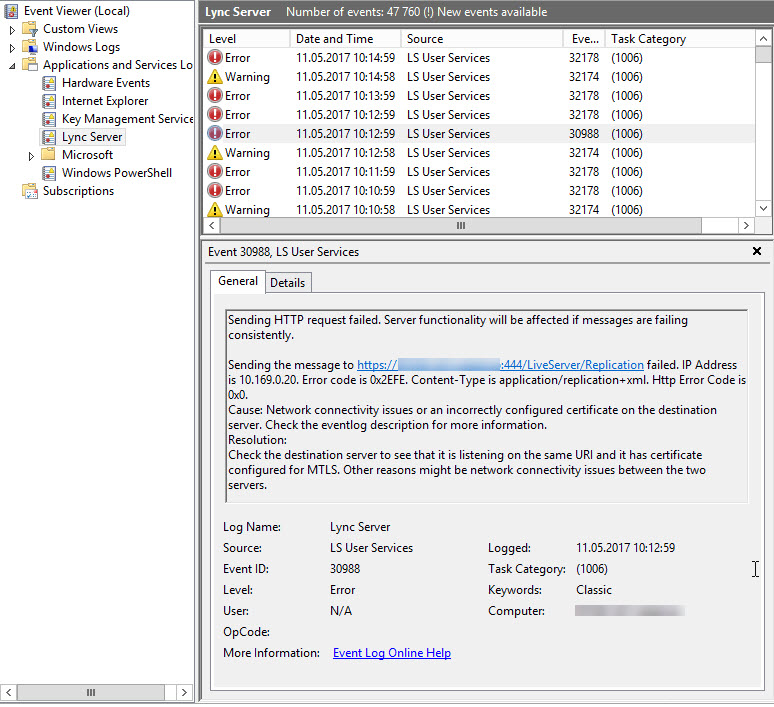This screenshot has width=774, height=707.
Task: Click error icon of 10:13:59 event
Action: [x=215, y=96]
